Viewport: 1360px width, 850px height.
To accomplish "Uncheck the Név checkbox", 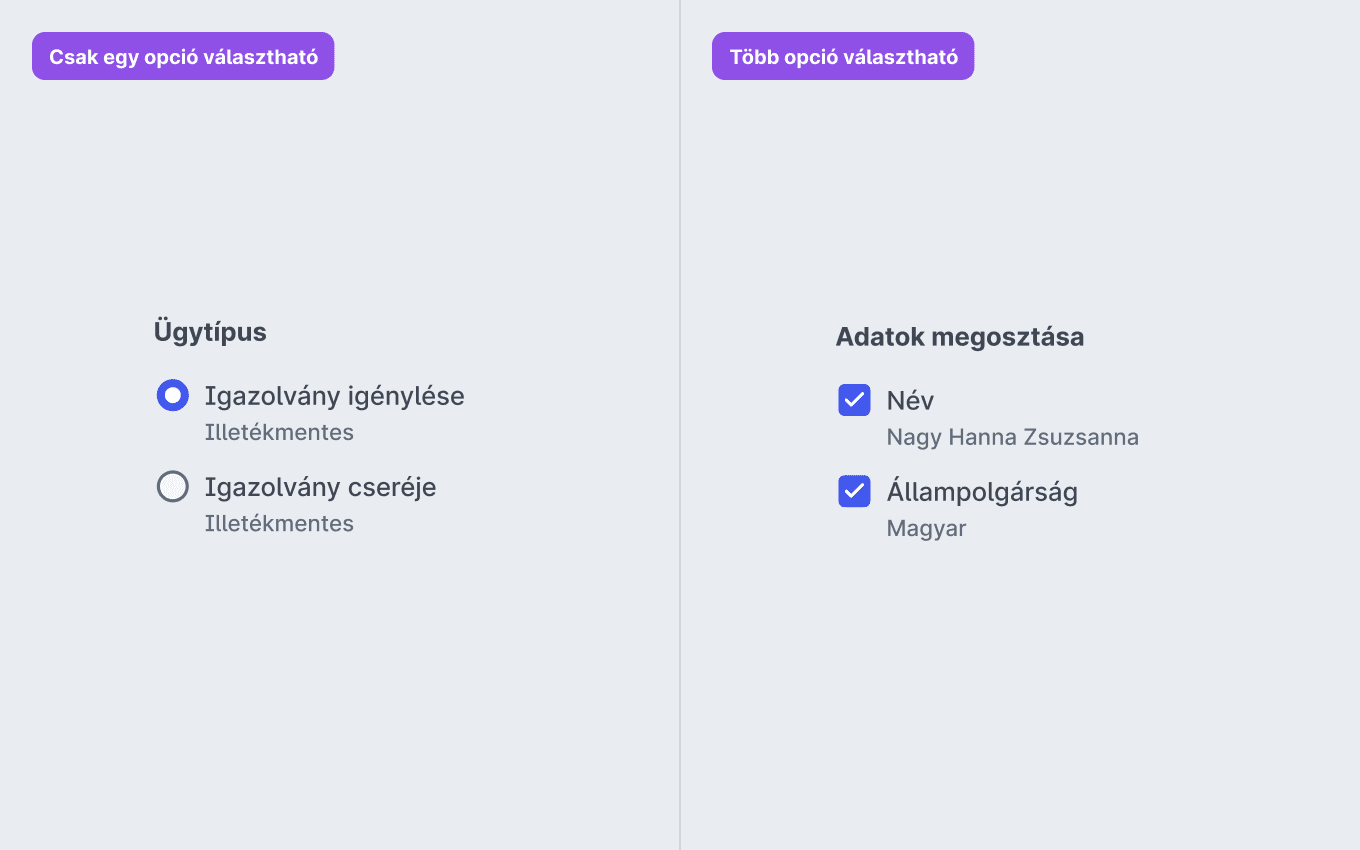I will [854, 400].
